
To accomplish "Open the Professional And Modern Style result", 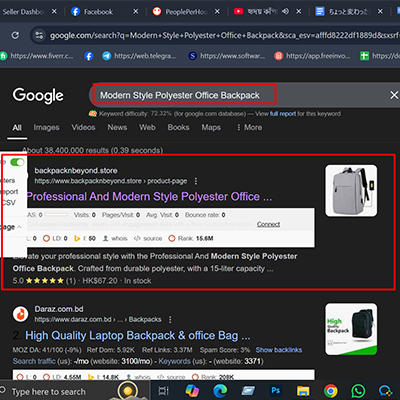I will point(149,196).
